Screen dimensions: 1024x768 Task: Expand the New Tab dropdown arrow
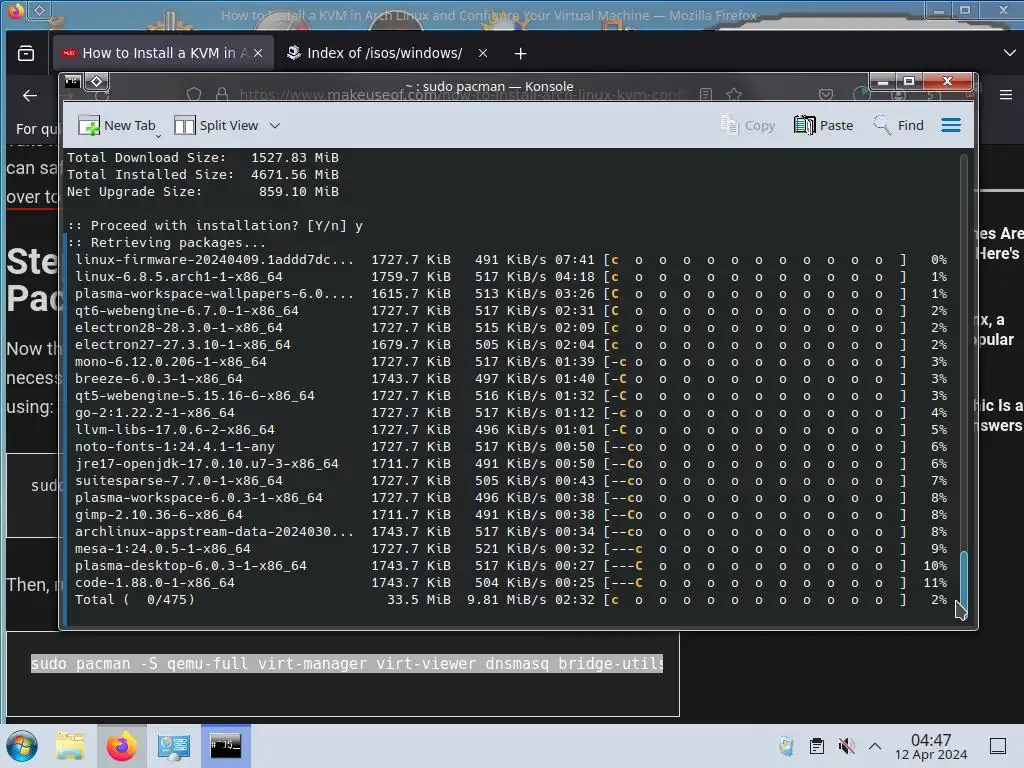click(158, 136)
